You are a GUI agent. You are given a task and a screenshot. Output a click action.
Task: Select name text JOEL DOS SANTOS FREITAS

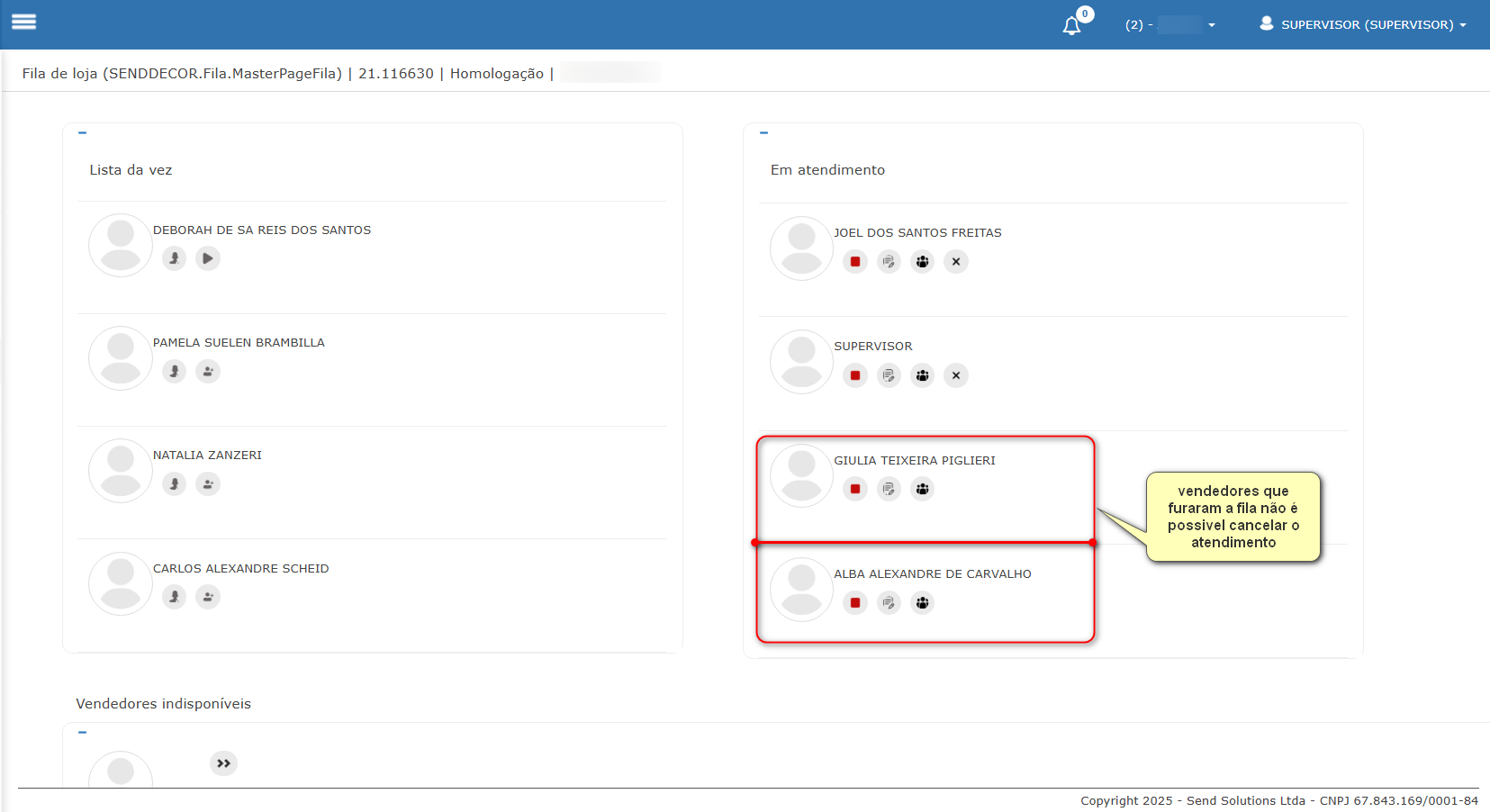(917, 233)
